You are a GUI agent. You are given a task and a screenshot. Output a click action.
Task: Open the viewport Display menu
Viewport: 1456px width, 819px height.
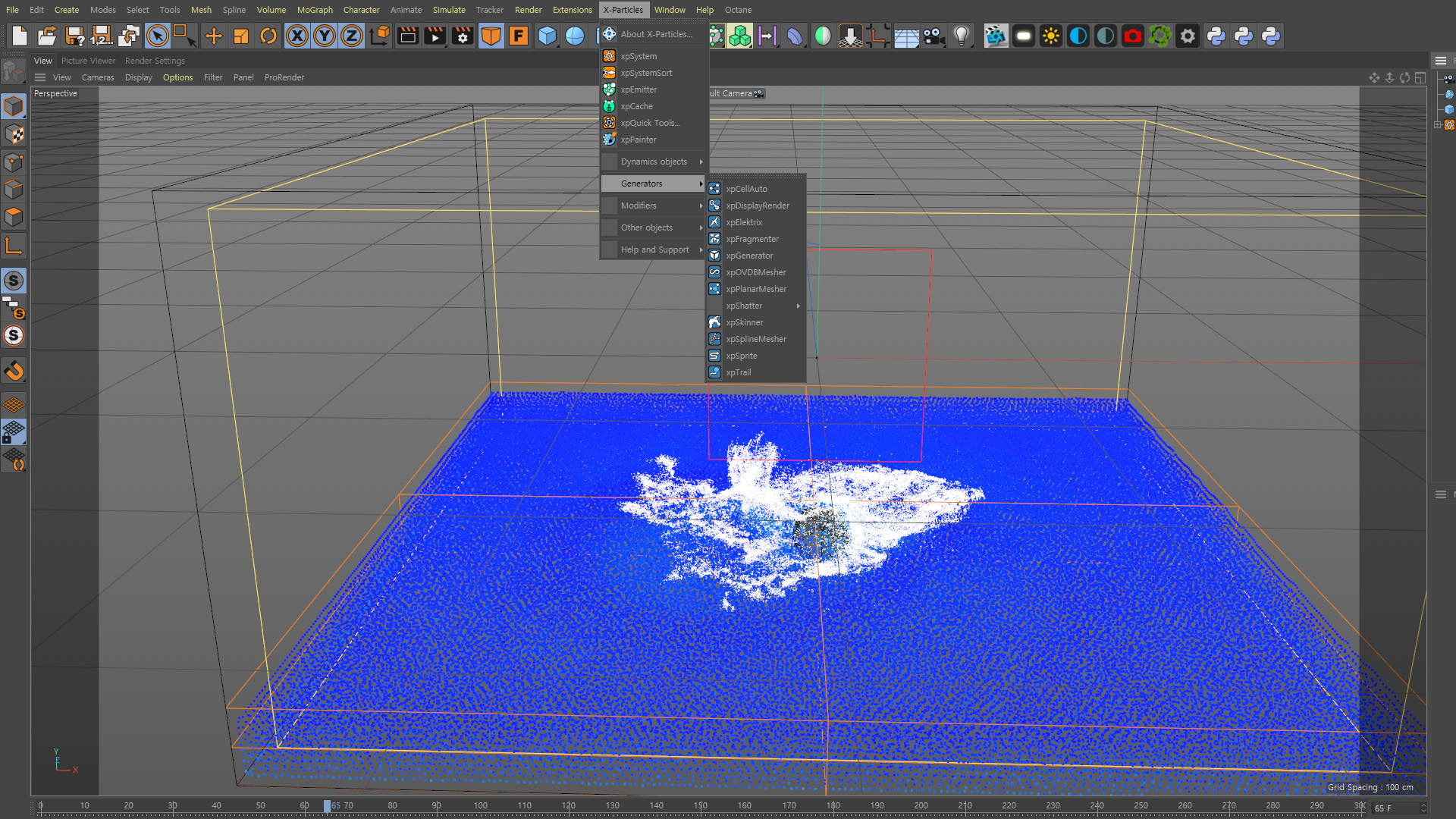click(x=138, y=77)
